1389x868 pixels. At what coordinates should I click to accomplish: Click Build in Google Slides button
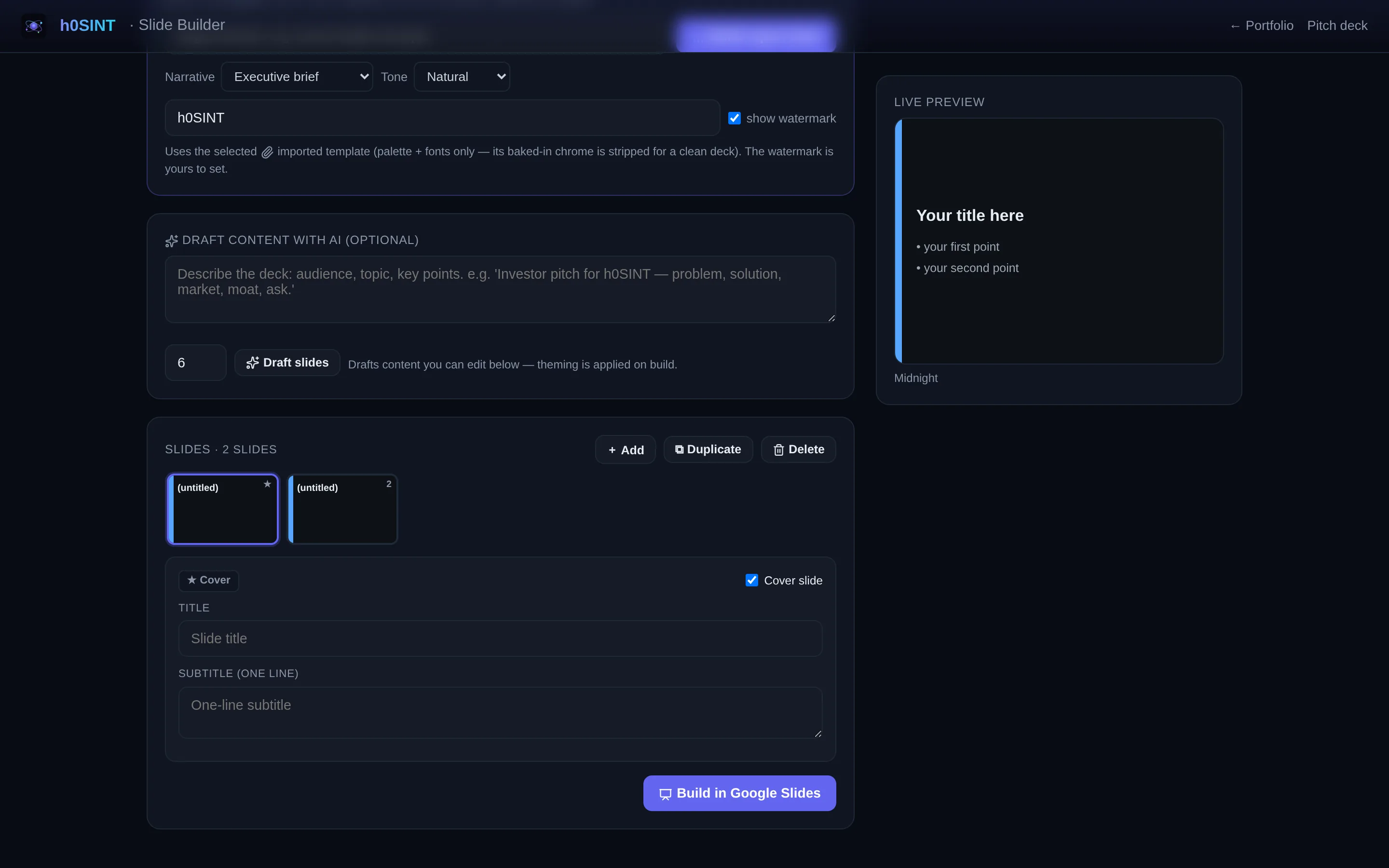tap(739, 793)
